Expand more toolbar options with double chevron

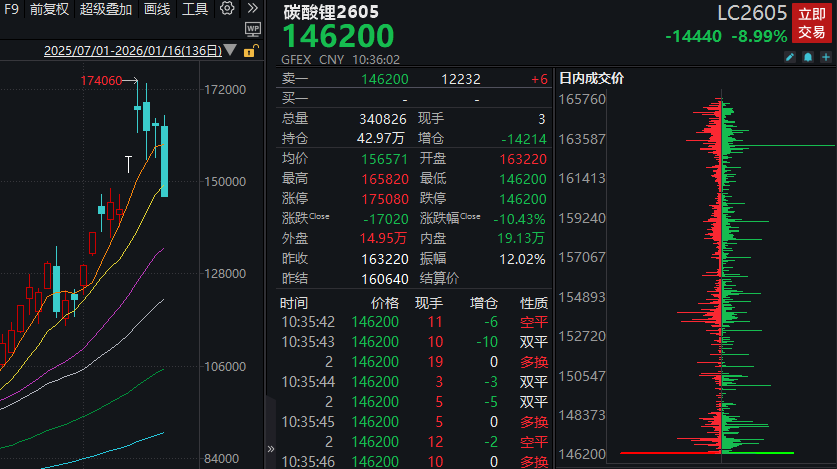tap(253, 9)
